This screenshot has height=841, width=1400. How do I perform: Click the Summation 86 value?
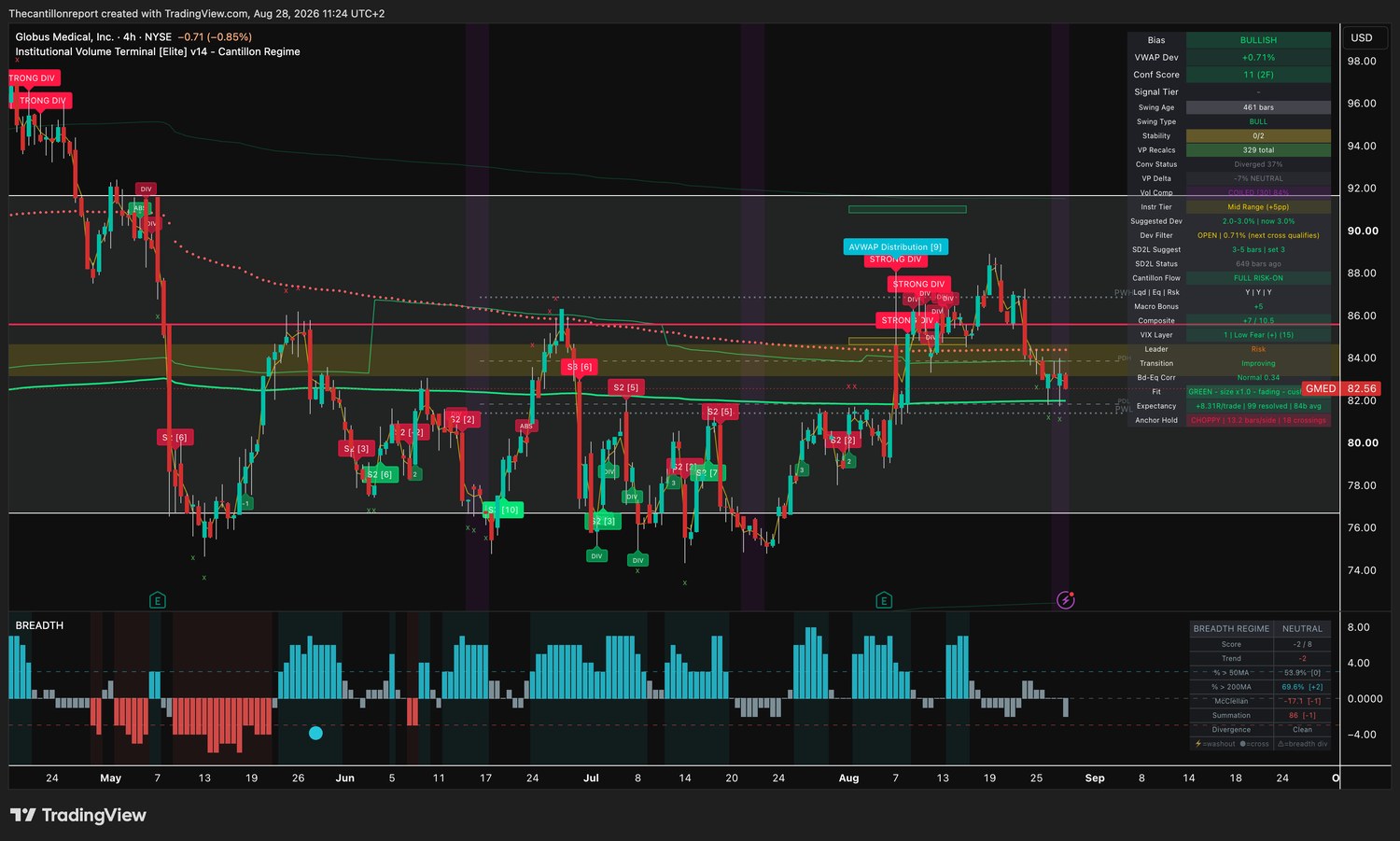pyautogui.click(x=1302, y=715)
